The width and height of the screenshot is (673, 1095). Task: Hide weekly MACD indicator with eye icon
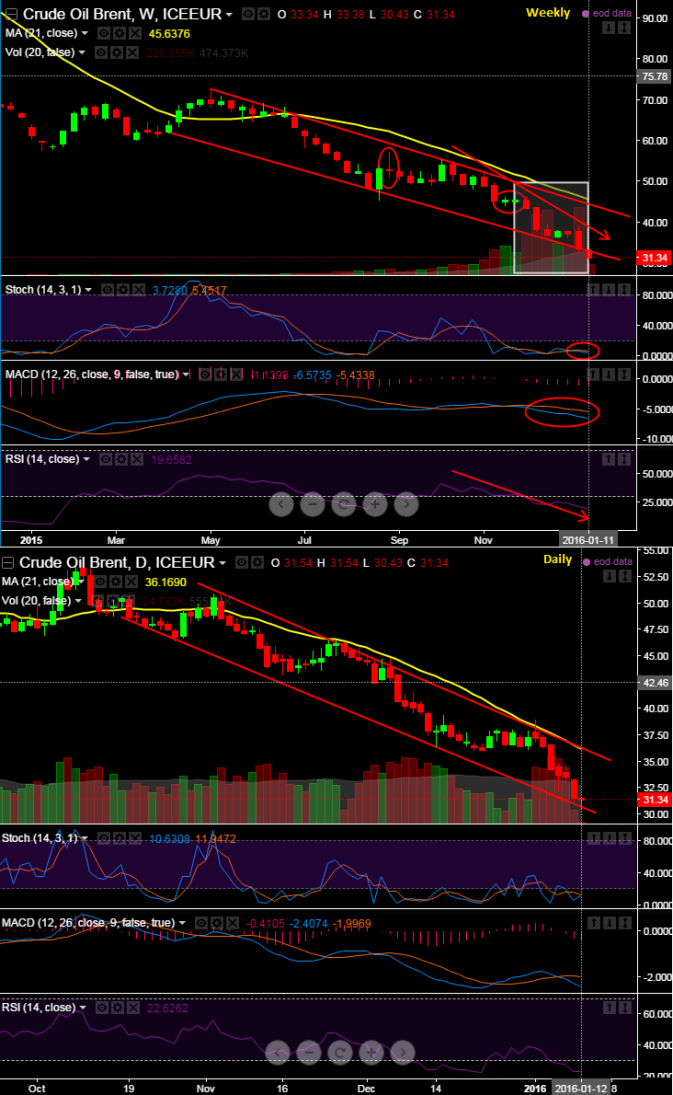pyautogui.click(x=205, y=375)
